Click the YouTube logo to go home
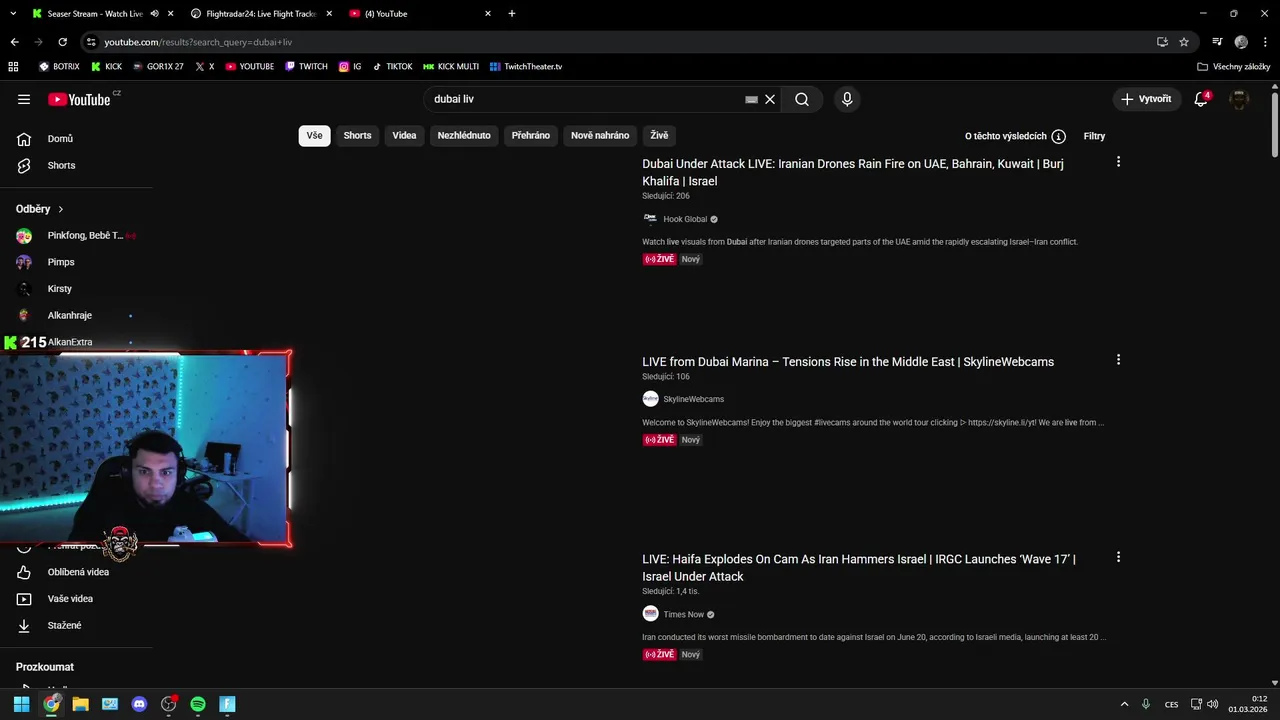Image resolution: width=1280 pixels, height=720 pixels. (x=79, y=99)
